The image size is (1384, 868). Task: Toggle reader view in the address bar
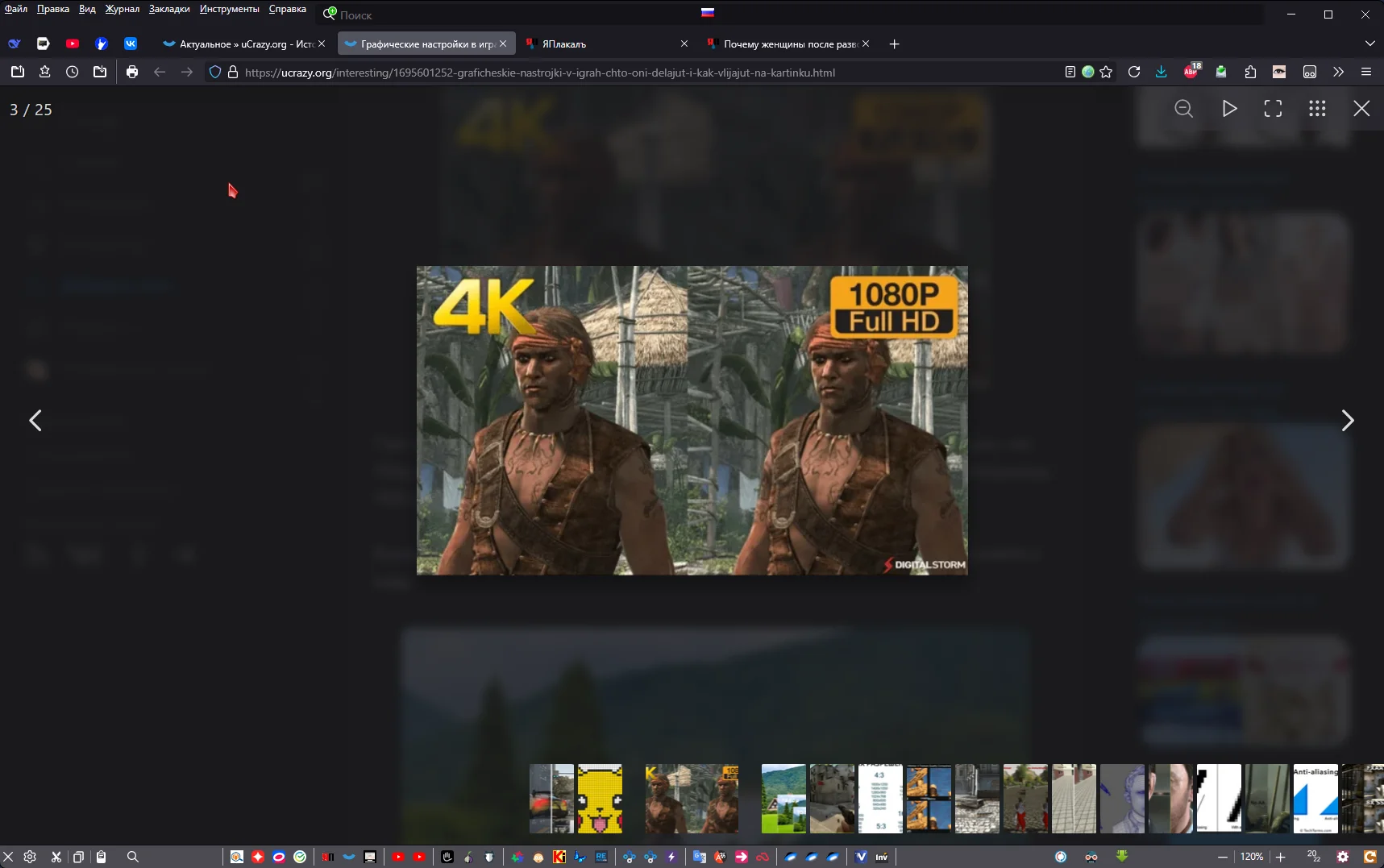(1070, 72)
